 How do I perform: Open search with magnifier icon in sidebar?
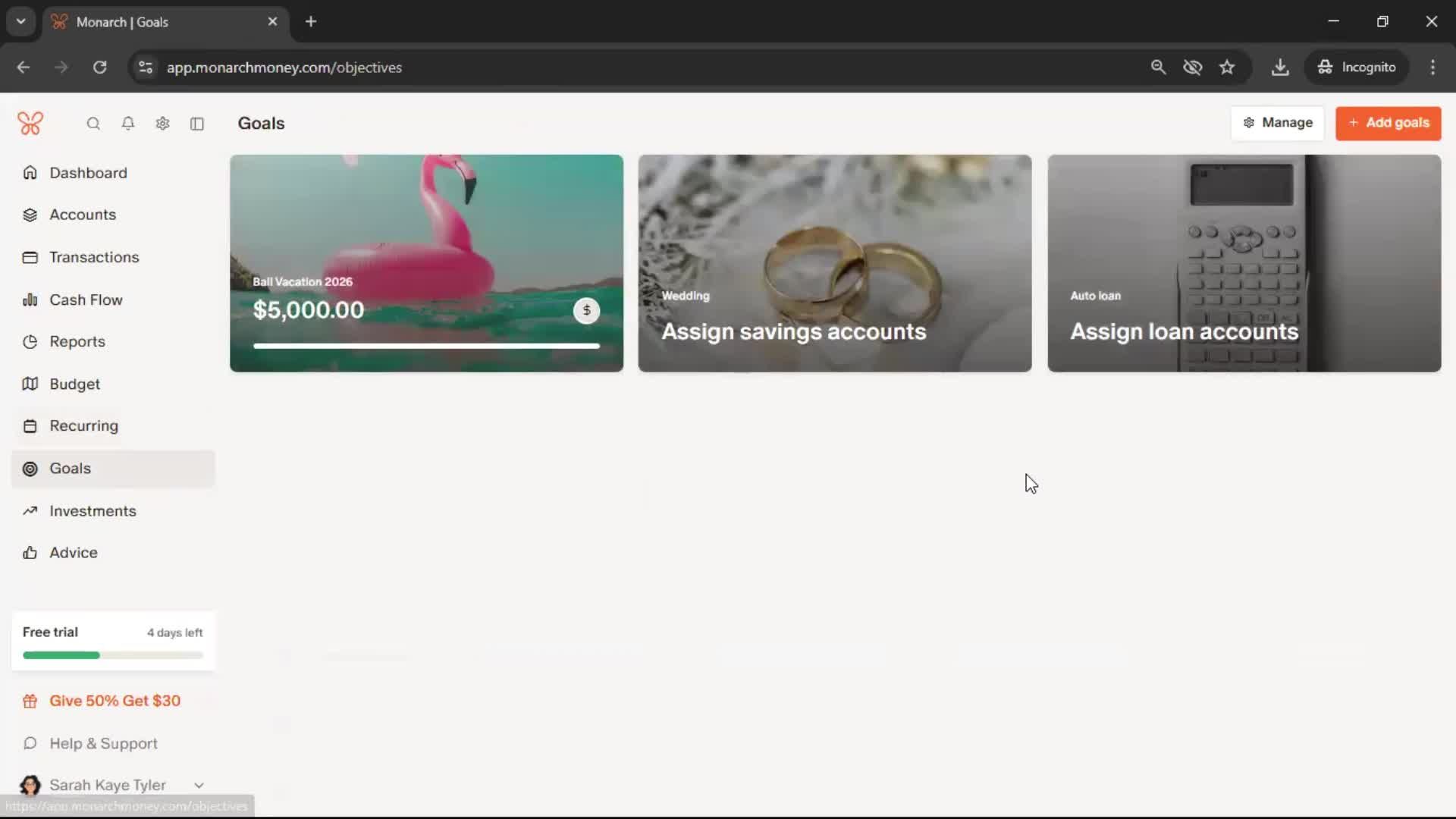(x=93, y=124)
